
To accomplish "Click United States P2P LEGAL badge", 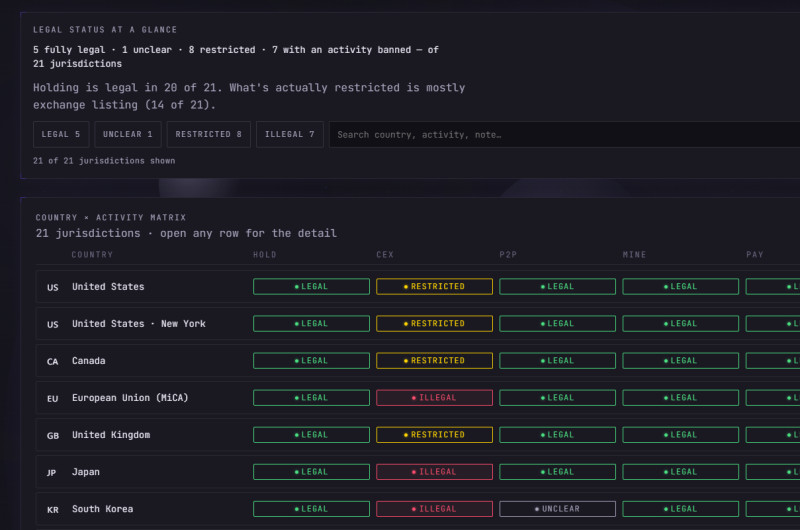I will click(x=557, y=287).
